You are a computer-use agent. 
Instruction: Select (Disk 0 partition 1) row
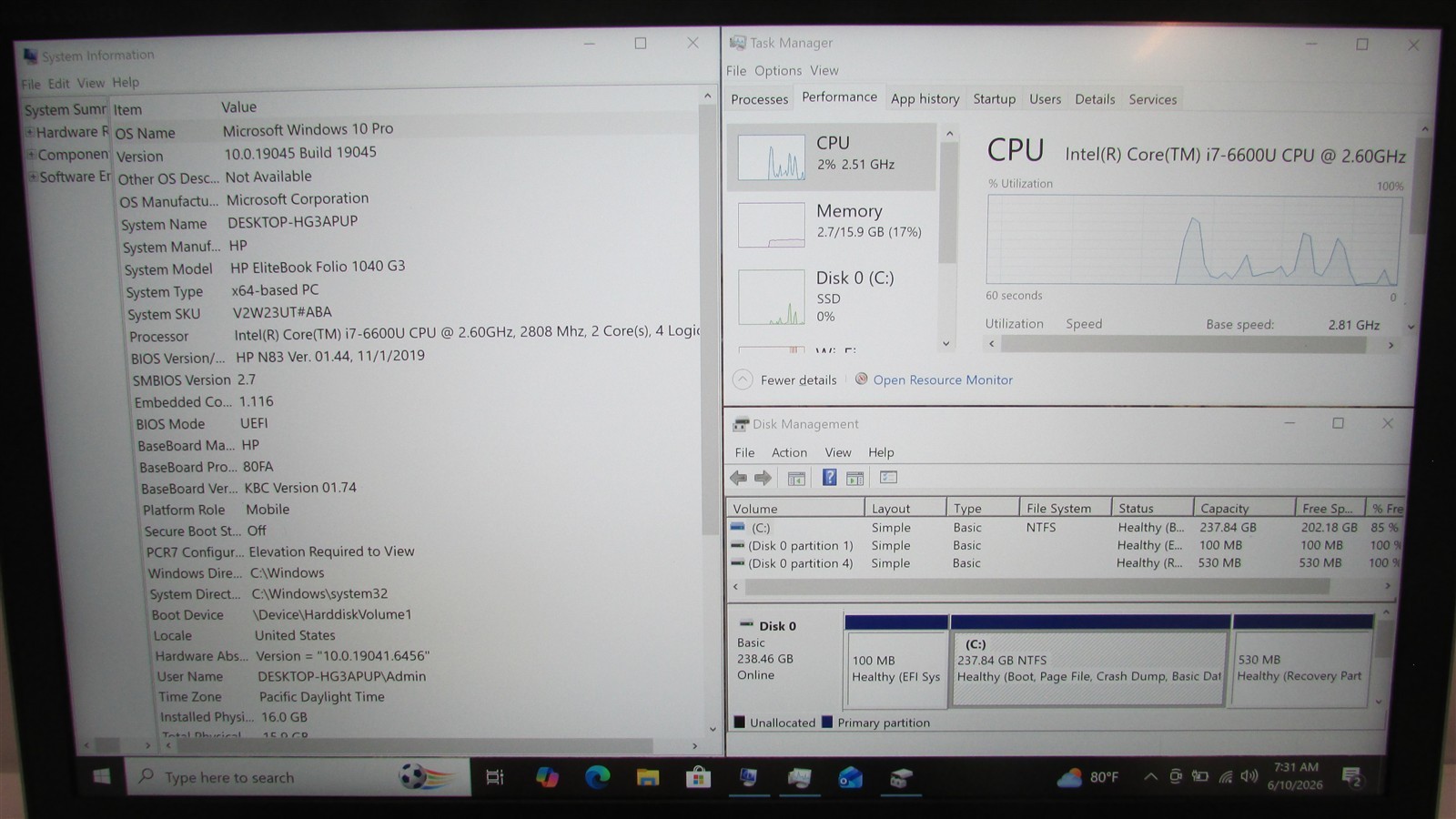[1065, 545]
